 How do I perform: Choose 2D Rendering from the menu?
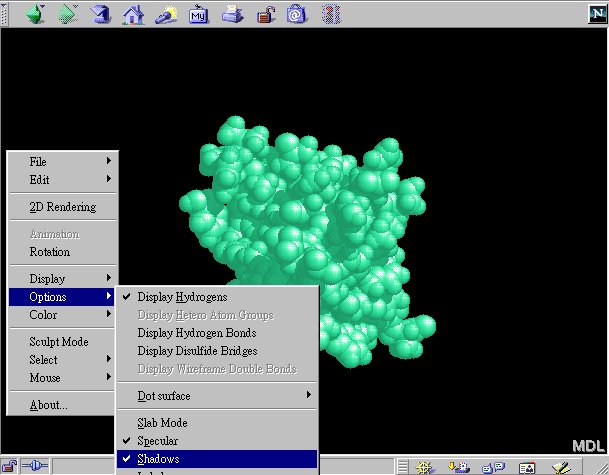pos(63,207)
